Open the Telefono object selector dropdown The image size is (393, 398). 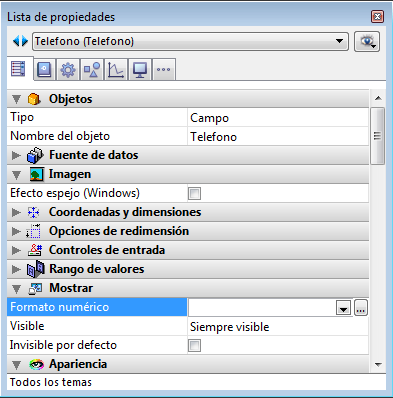pos(190,41)
